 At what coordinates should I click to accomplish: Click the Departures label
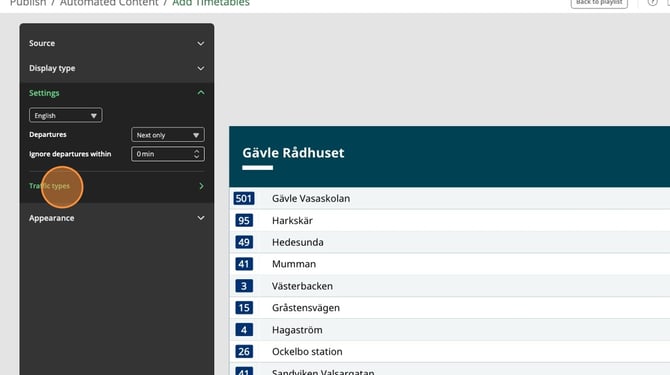[x=48, y=135]
